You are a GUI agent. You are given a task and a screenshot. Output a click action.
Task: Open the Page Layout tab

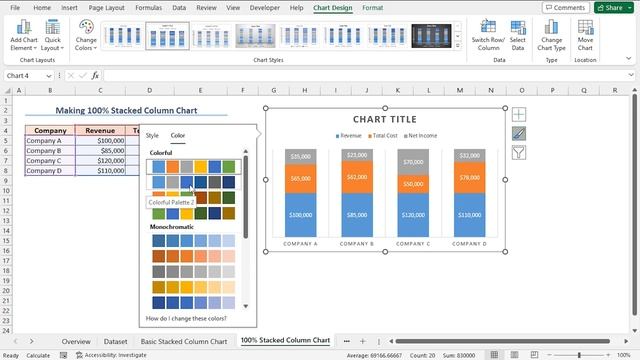[x=107, y=8]
